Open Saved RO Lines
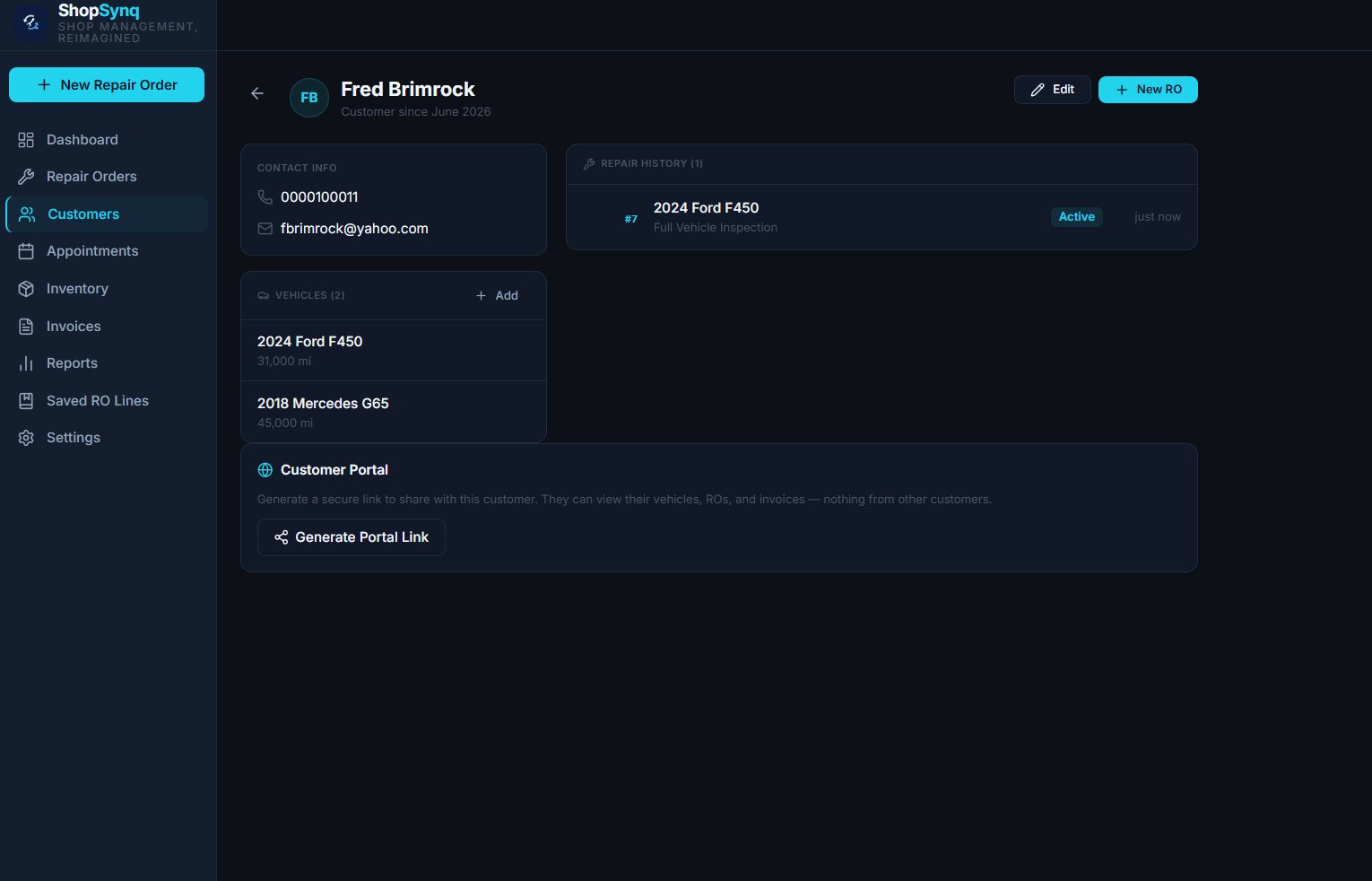This screenshot has height=881, width=1372. coord(108,401)
